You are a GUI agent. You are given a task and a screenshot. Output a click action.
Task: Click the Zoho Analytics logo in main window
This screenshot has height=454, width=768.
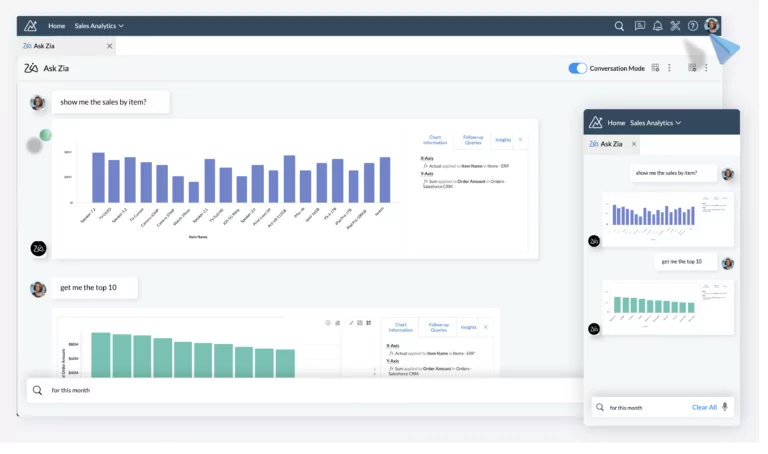coord(30,26)
